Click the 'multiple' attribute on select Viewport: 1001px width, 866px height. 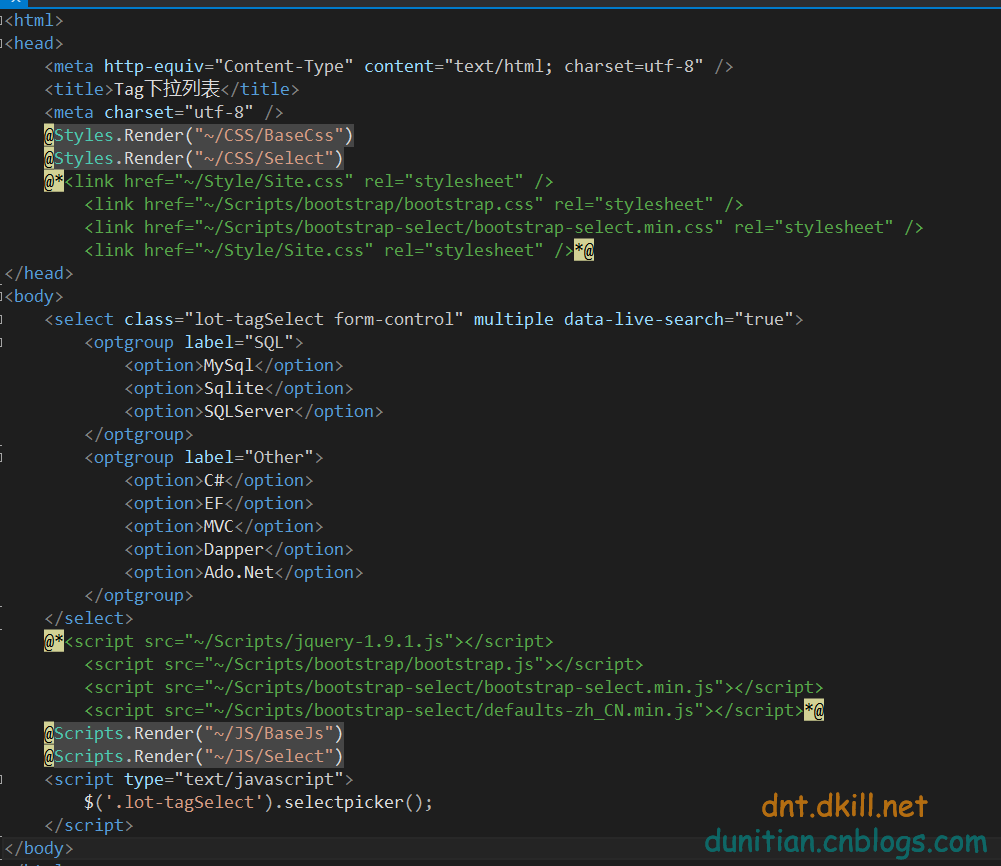click(513, 319)
